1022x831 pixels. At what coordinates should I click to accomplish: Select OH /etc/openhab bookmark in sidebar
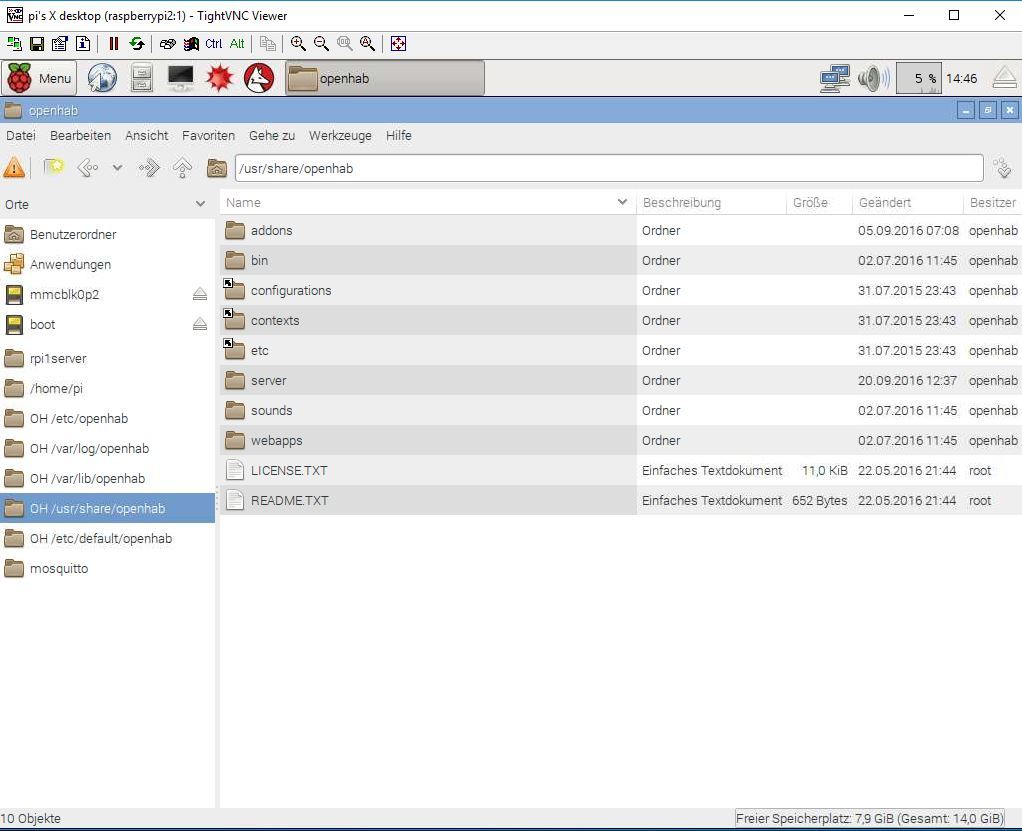coord(79,419)
